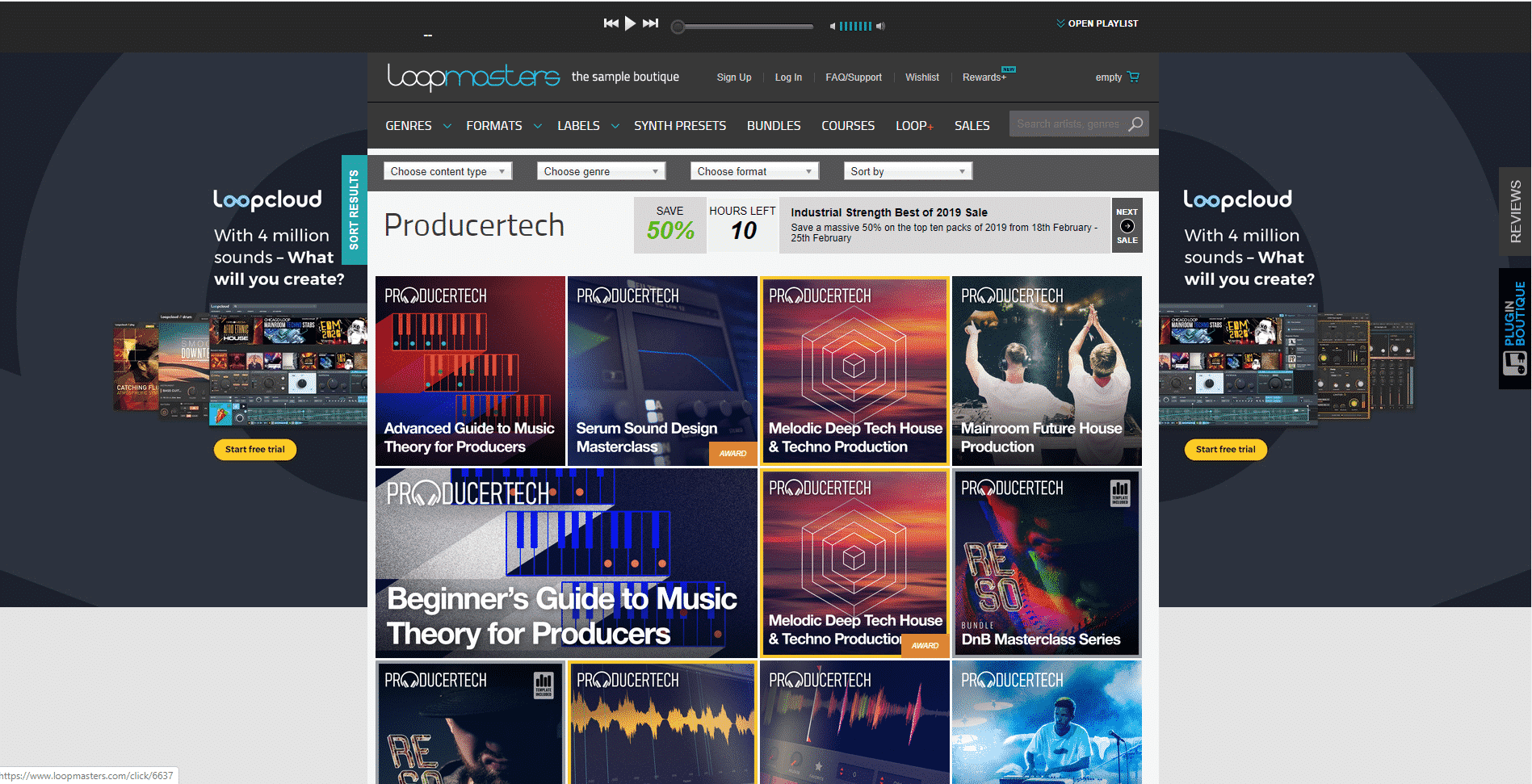Open Serum Sound Design Masterclass course
The width and height of the screenshot is (1532, 784).
point(662,371)
